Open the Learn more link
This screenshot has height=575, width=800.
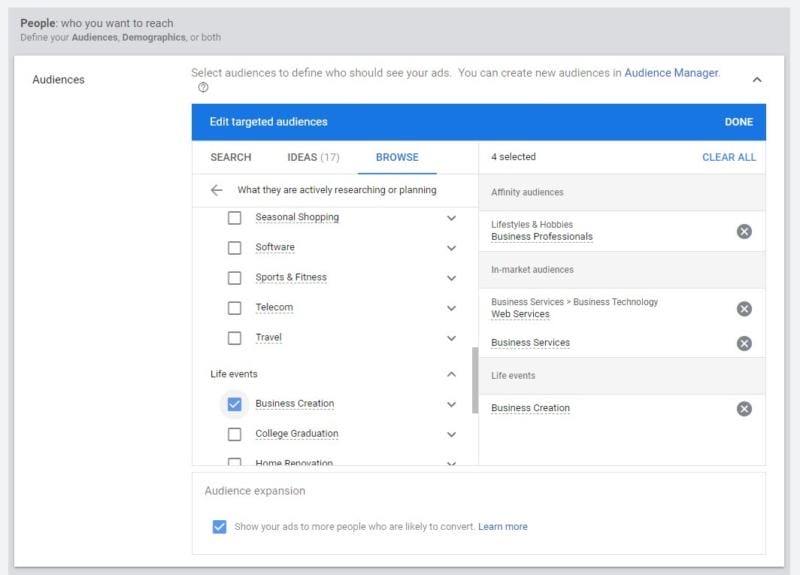click(x=503, y=527)
